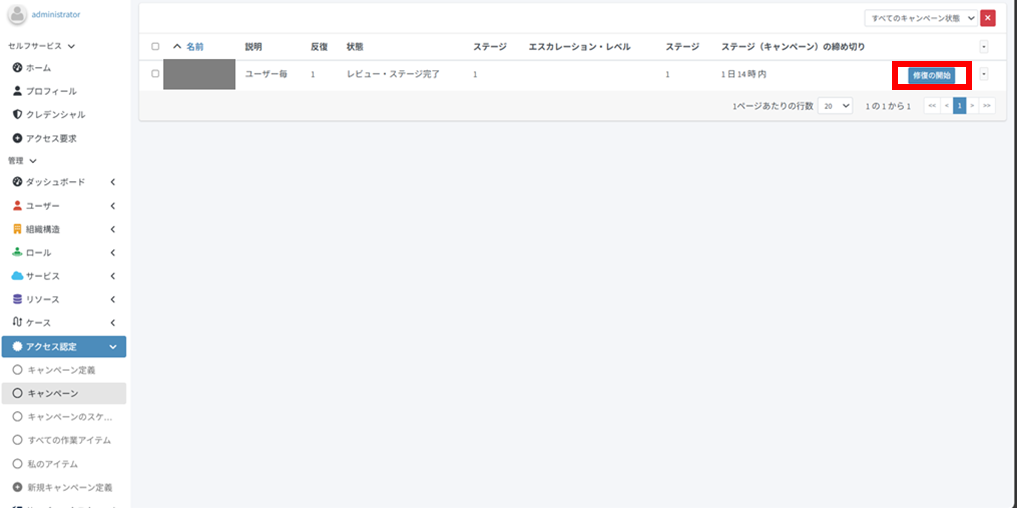
Task: Click the purple リソース database icon
Action: [x=18, y=299]
